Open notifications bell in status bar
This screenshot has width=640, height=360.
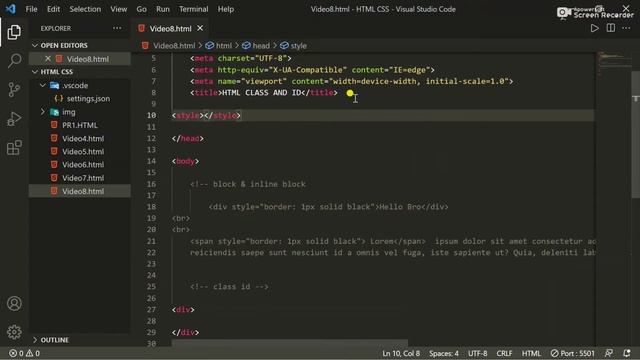[627, 353]
